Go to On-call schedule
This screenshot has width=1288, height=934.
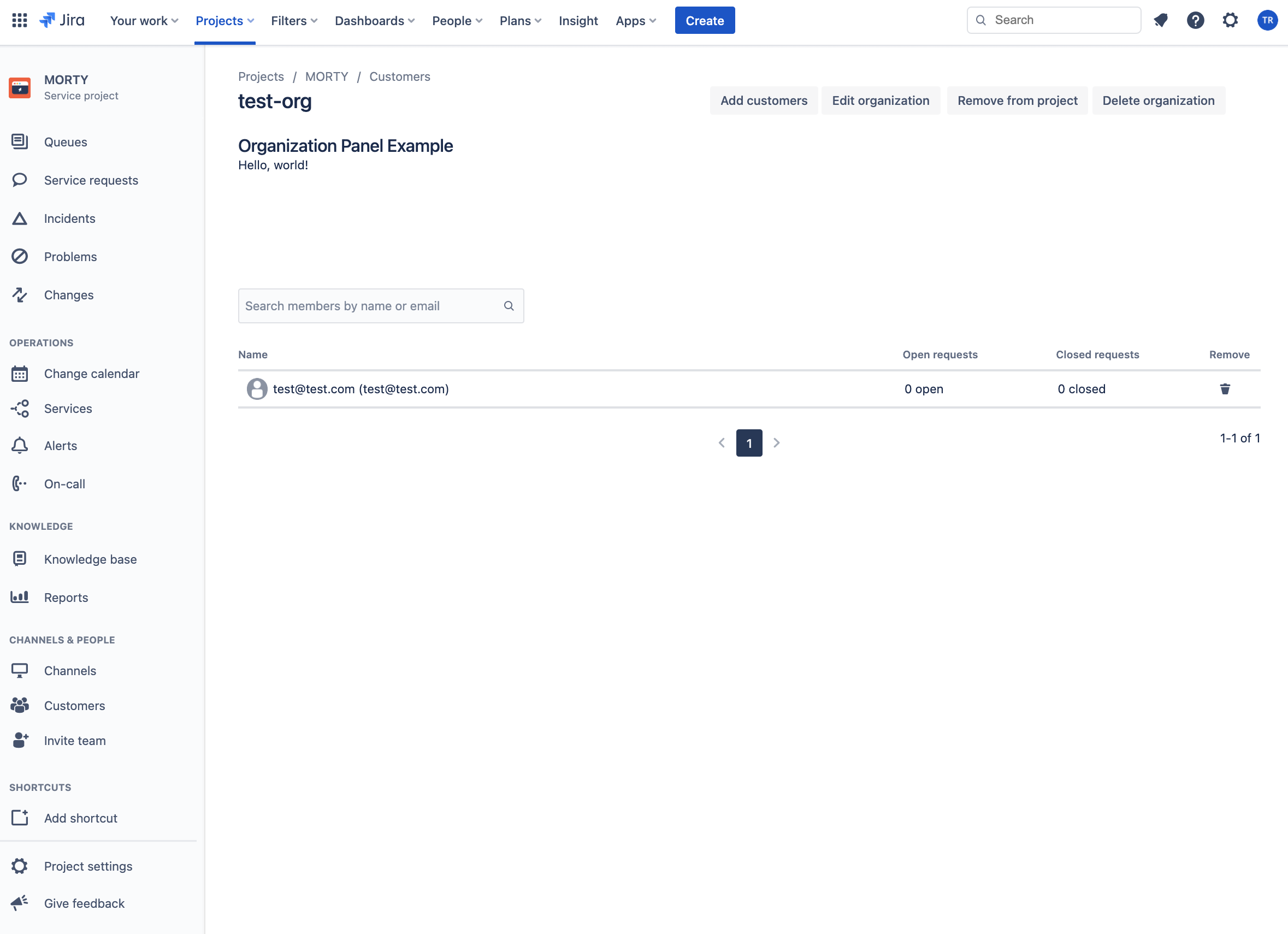[x=65, y=484]
